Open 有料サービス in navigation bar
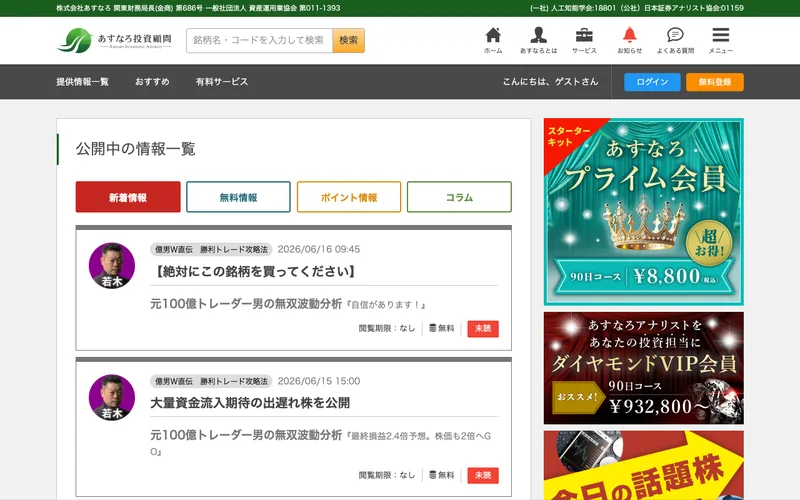This screenshot has height=500, width=800. click(x=222, y=82)
